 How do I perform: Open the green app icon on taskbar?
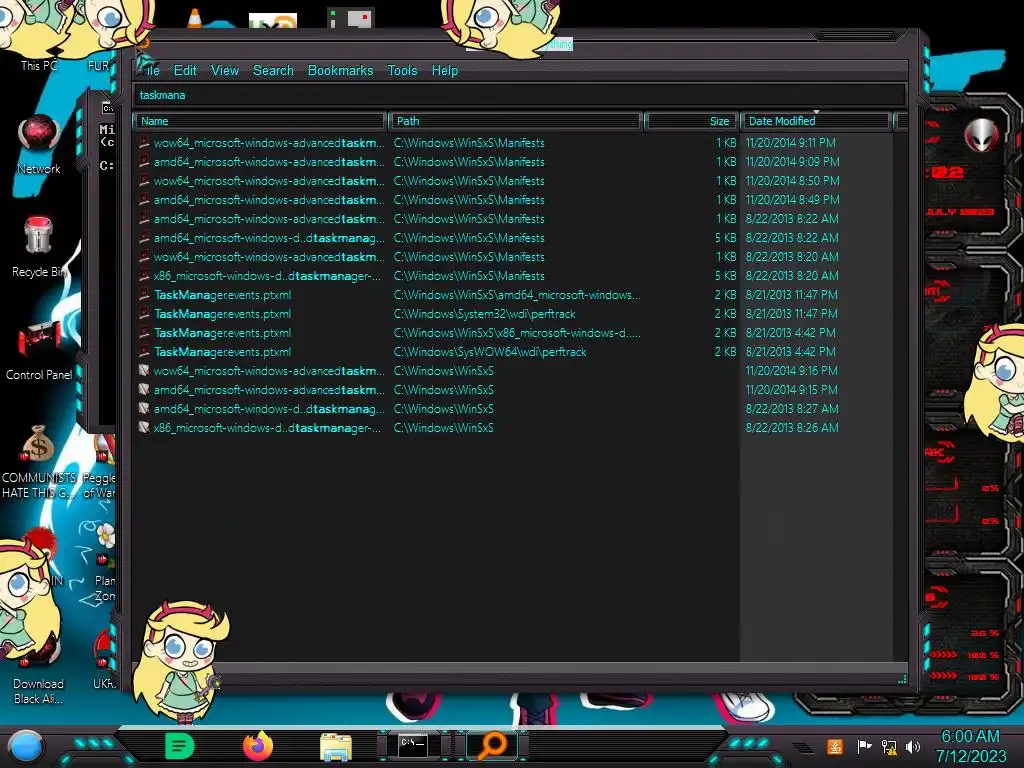180,746
